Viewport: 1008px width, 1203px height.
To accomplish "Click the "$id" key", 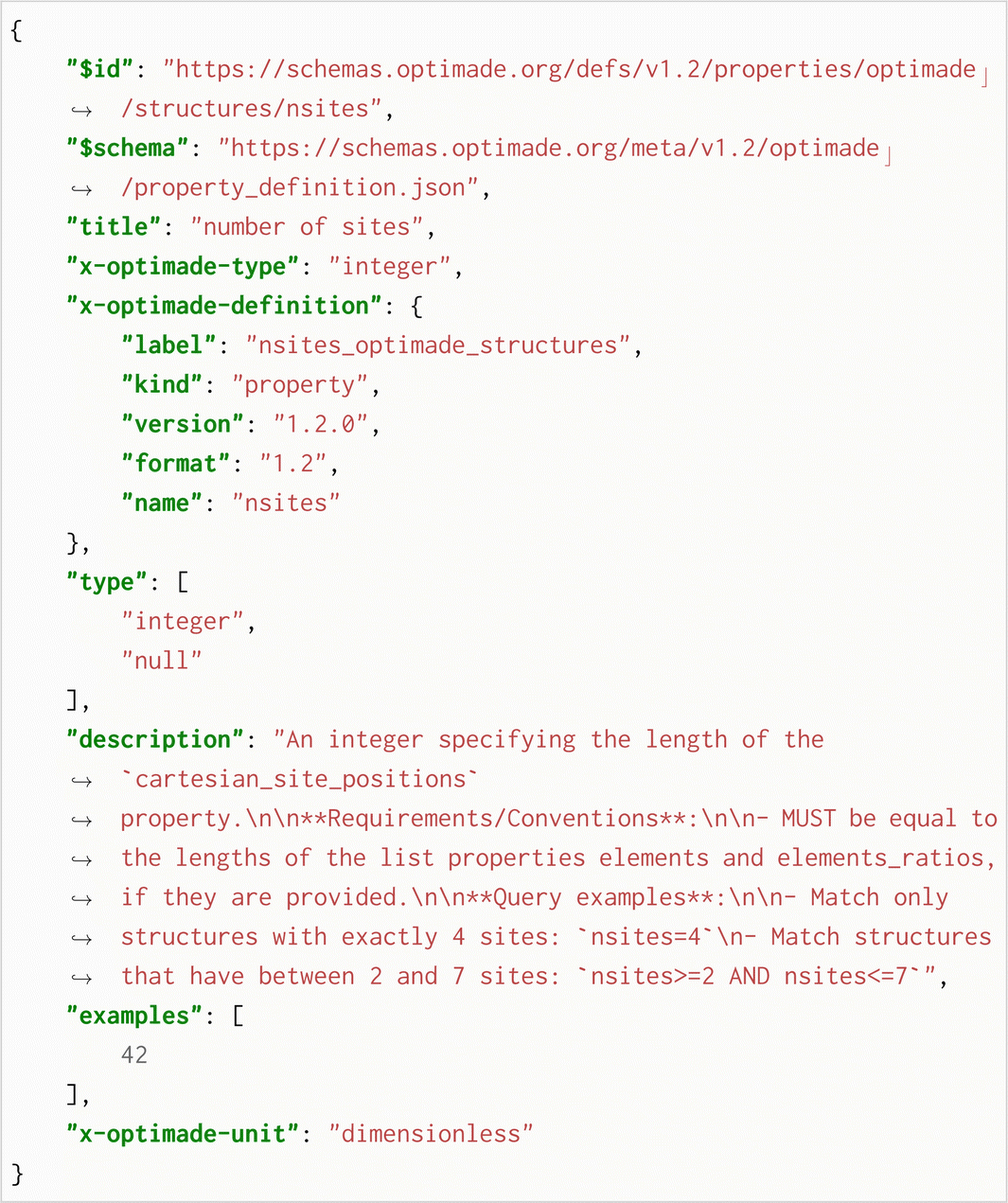I will pos(101,69).
